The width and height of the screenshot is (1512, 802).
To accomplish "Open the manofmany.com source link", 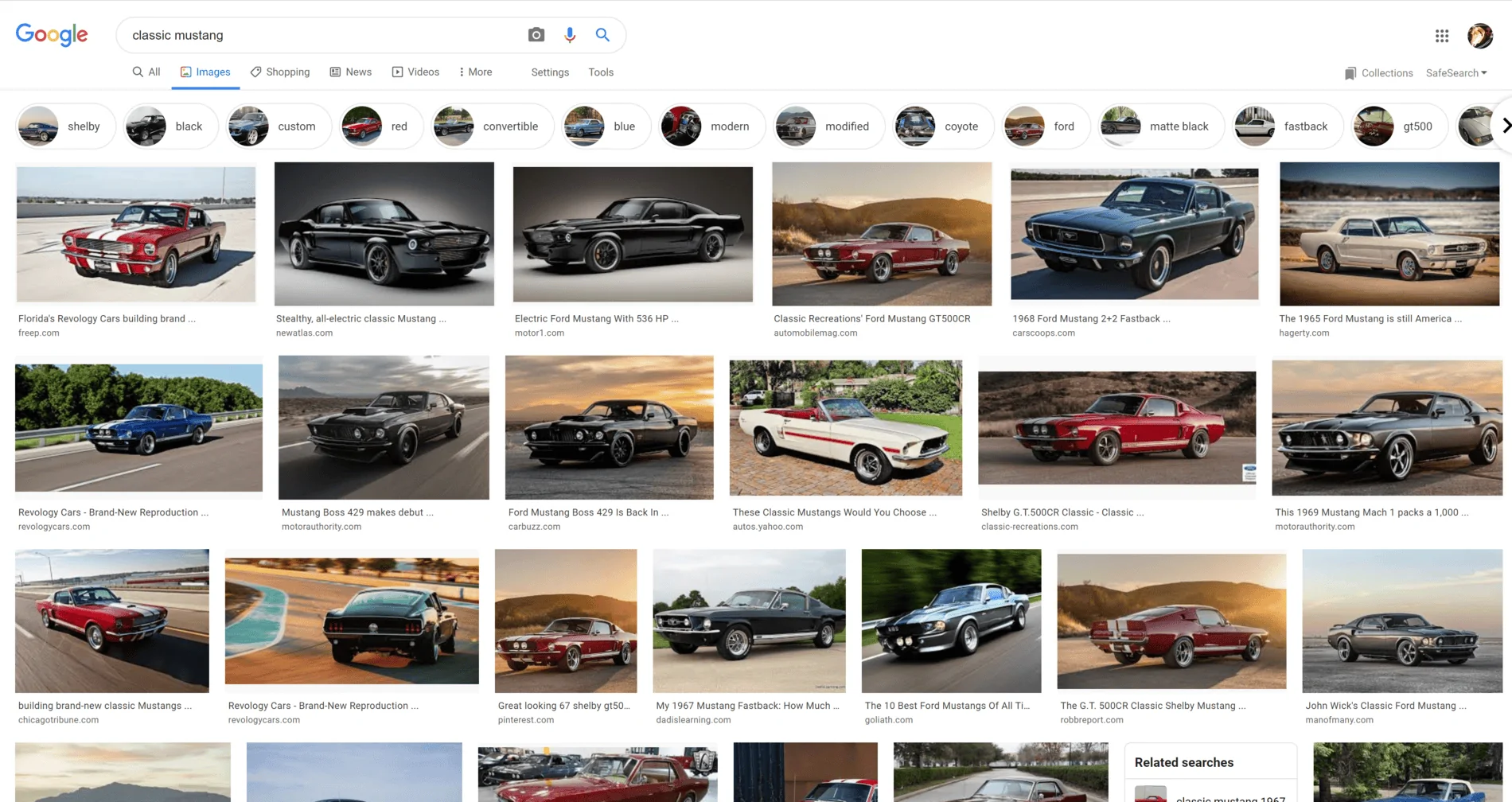I will (1339, 720).
